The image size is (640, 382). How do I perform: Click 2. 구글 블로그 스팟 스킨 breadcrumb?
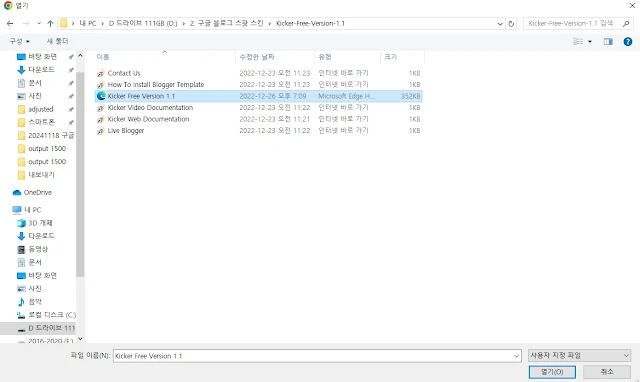[226, 24]
